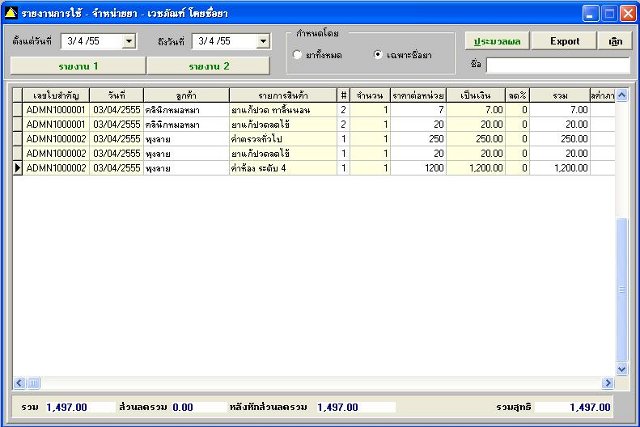
Task: Click the Export button
Action: click(x=564, y=41)
